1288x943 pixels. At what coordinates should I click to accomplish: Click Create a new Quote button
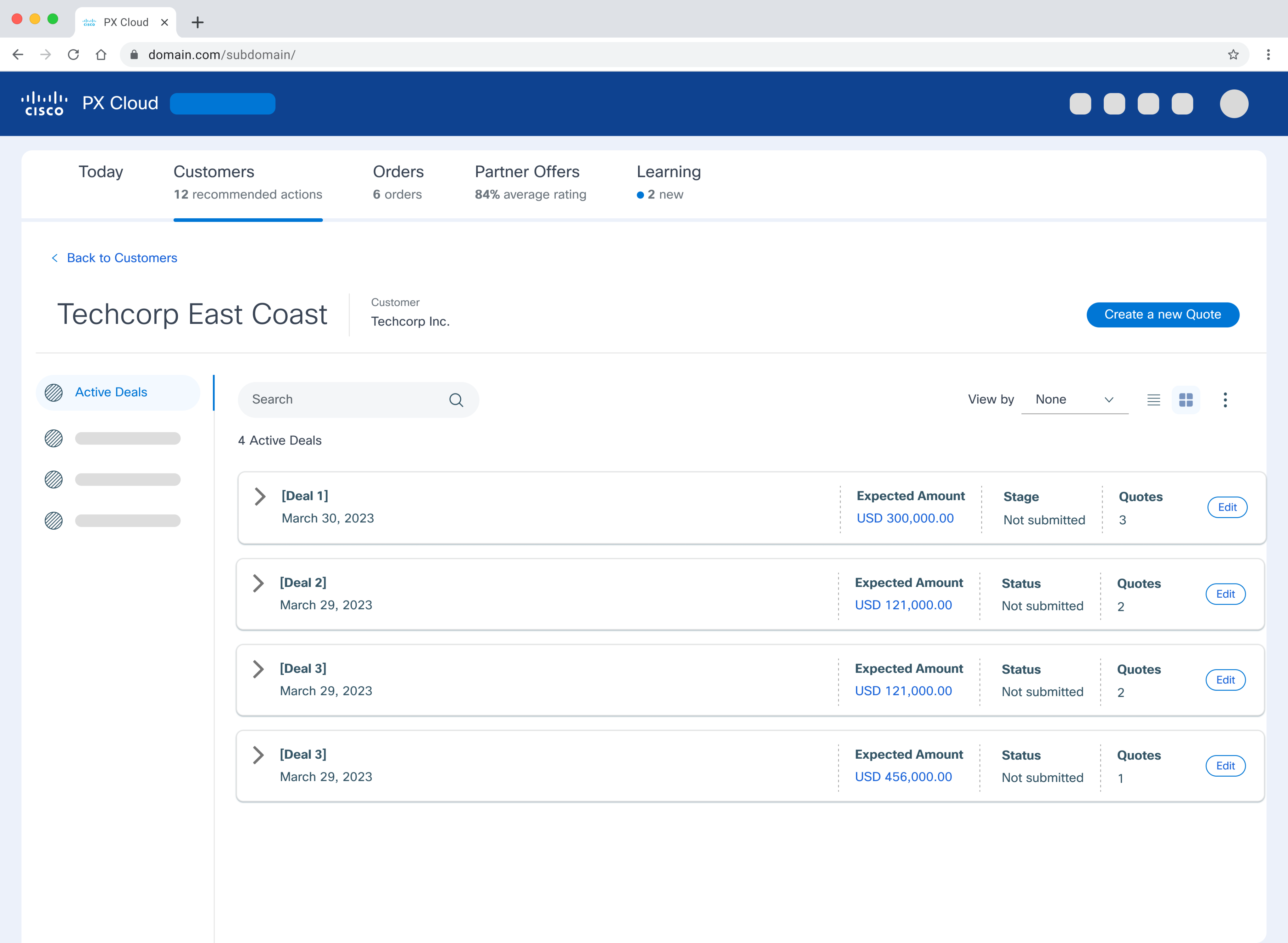point(1162,315)
